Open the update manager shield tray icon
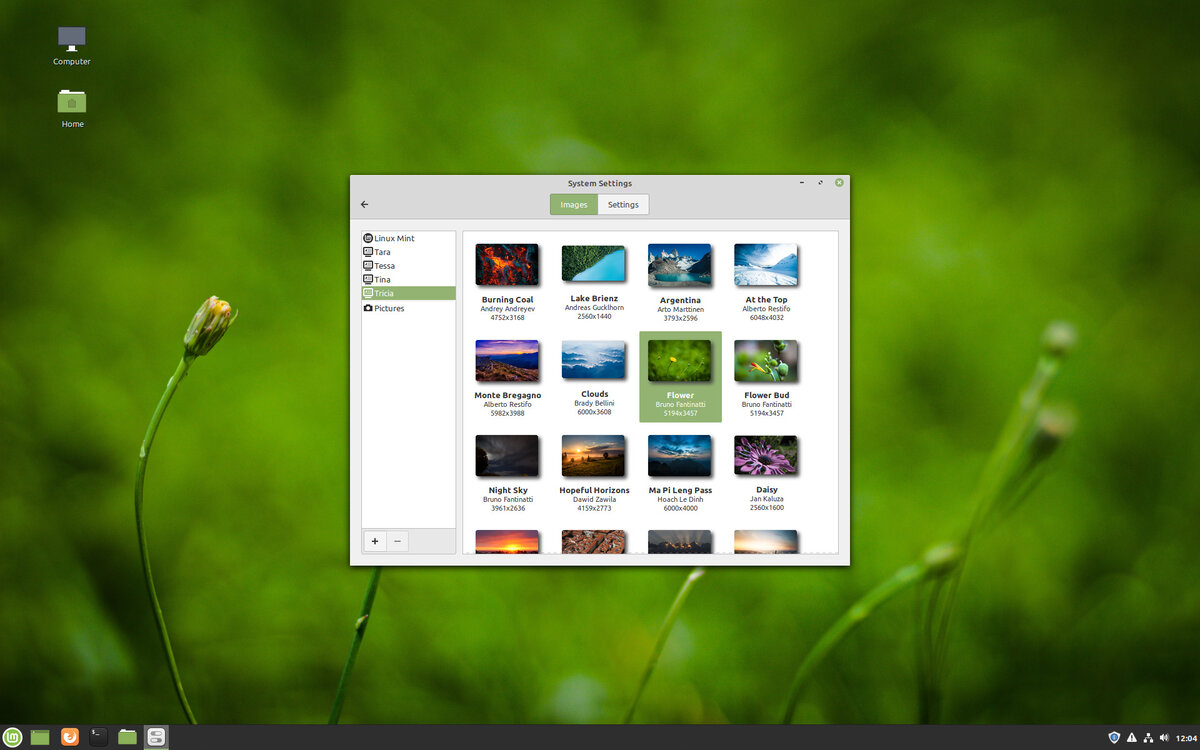The width and height of the screenshot is (1200, 750). (x=1114, y=737)
